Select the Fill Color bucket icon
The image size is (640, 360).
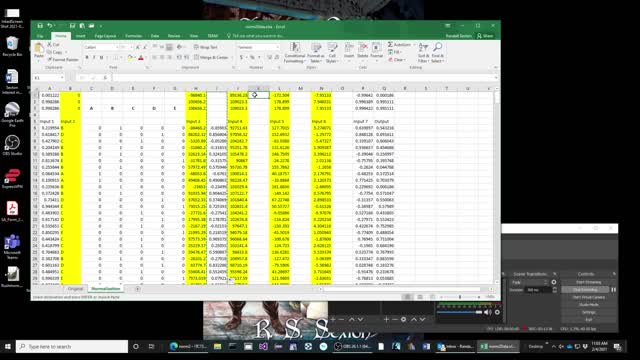pos(130,58)
